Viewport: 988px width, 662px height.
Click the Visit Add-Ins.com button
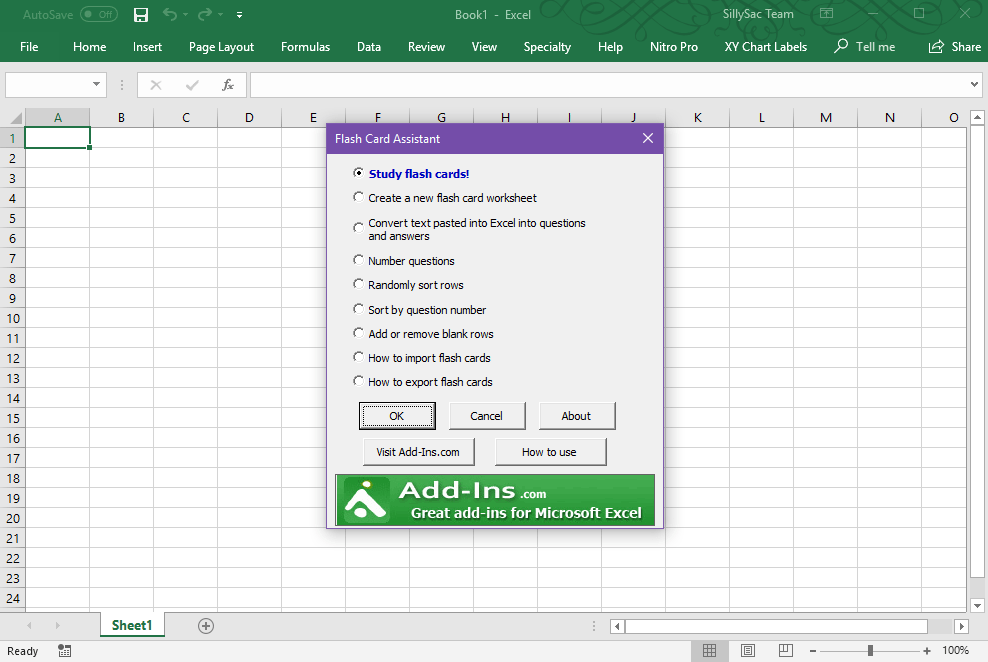pos(418,451)
